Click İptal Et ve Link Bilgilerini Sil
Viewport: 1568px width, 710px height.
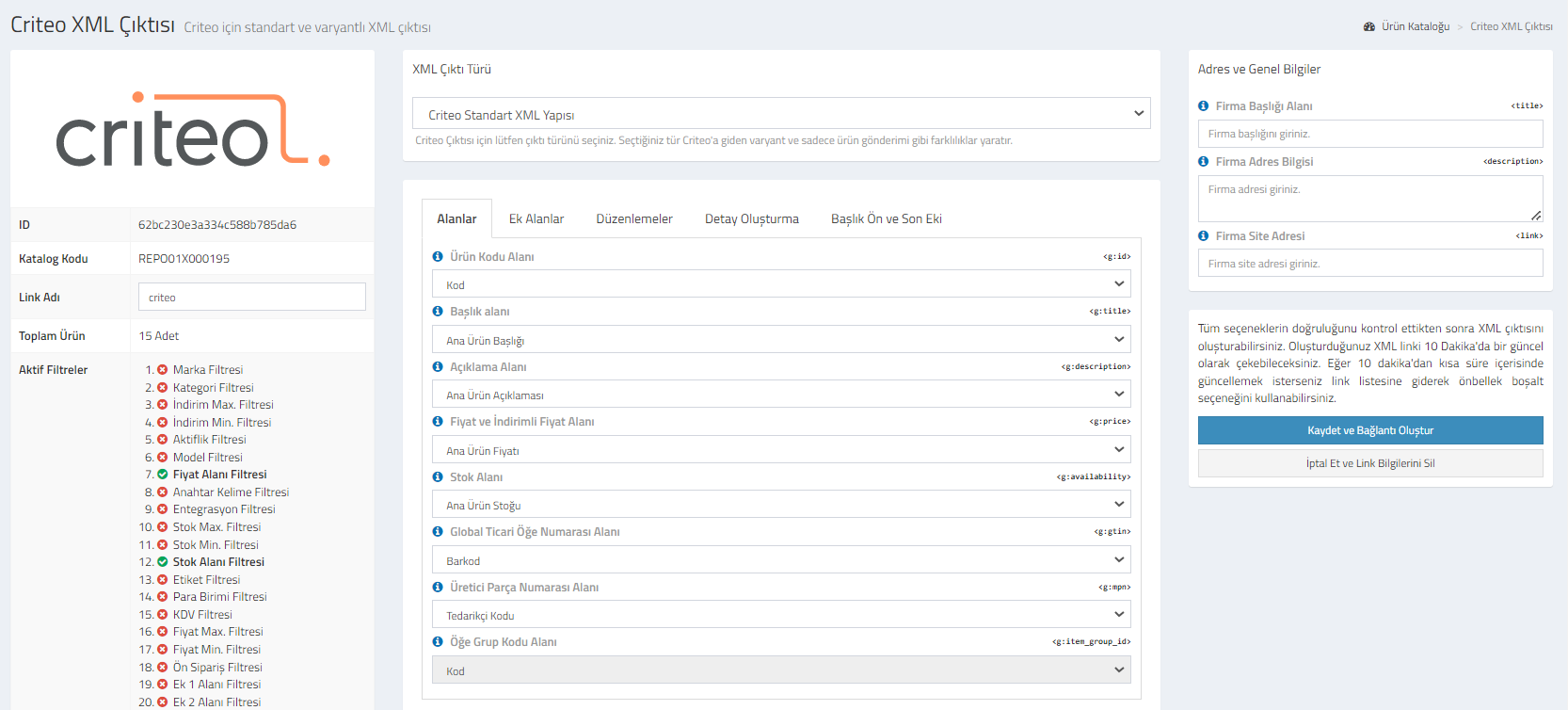coord(1370,463)
